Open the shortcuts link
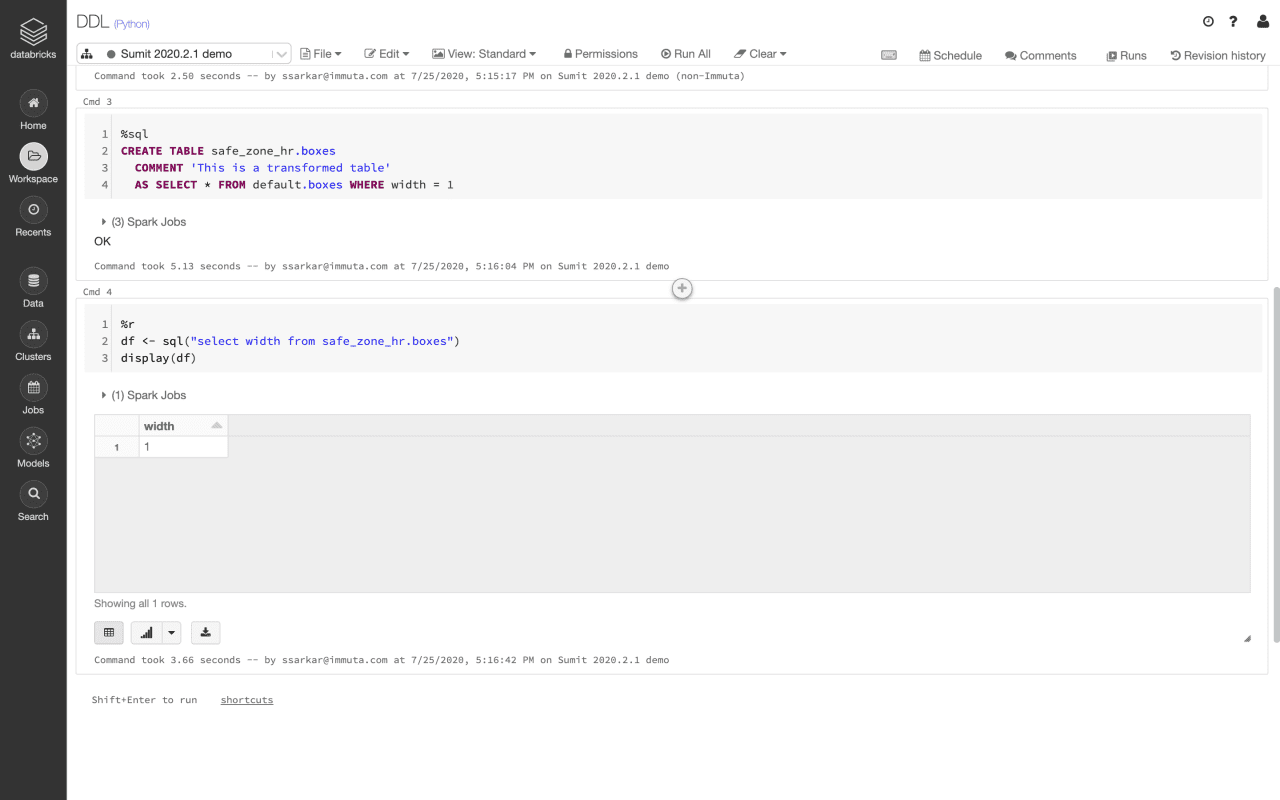 [247, 700]
